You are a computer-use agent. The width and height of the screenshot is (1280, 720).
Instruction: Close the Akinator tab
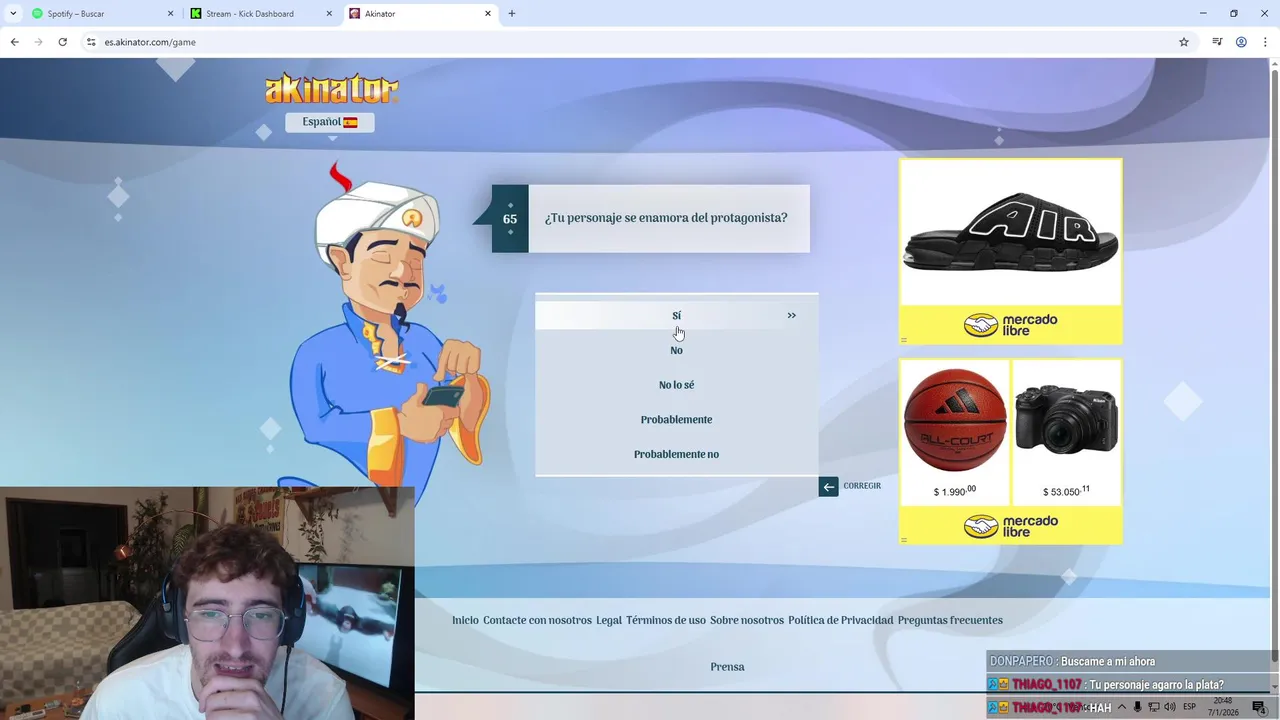488,14
